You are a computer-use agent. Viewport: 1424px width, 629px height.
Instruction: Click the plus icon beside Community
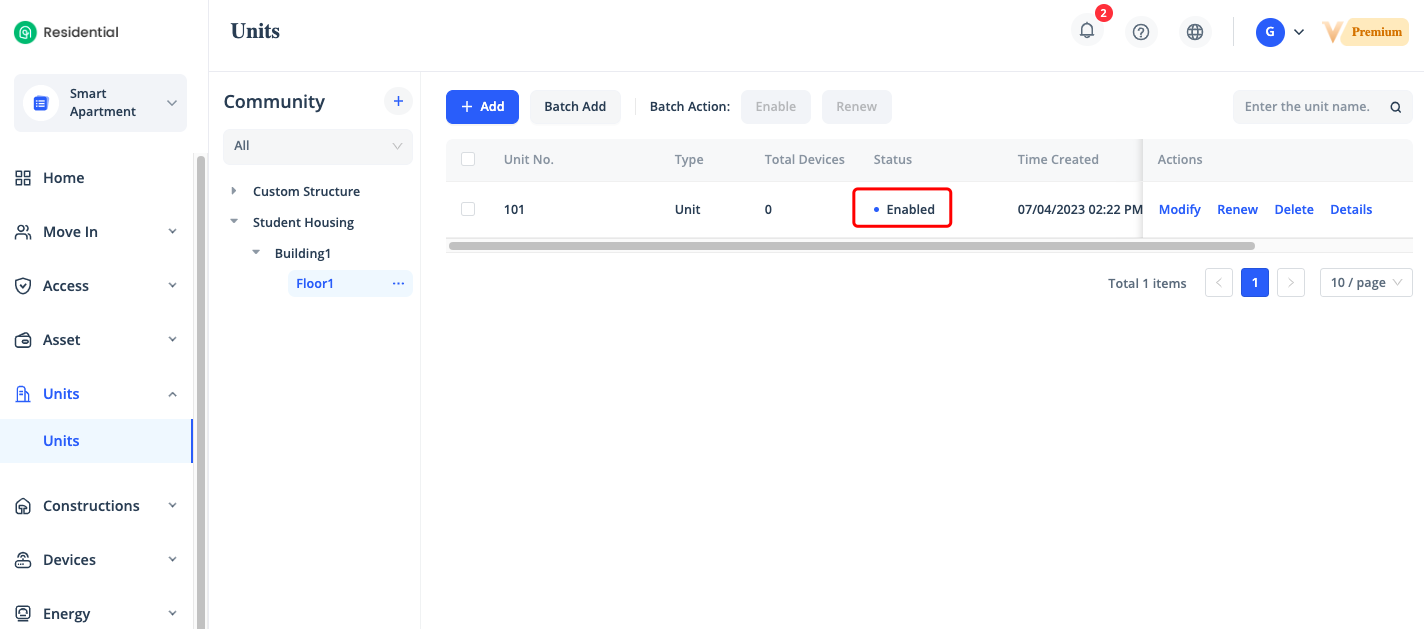pos(398,101)
